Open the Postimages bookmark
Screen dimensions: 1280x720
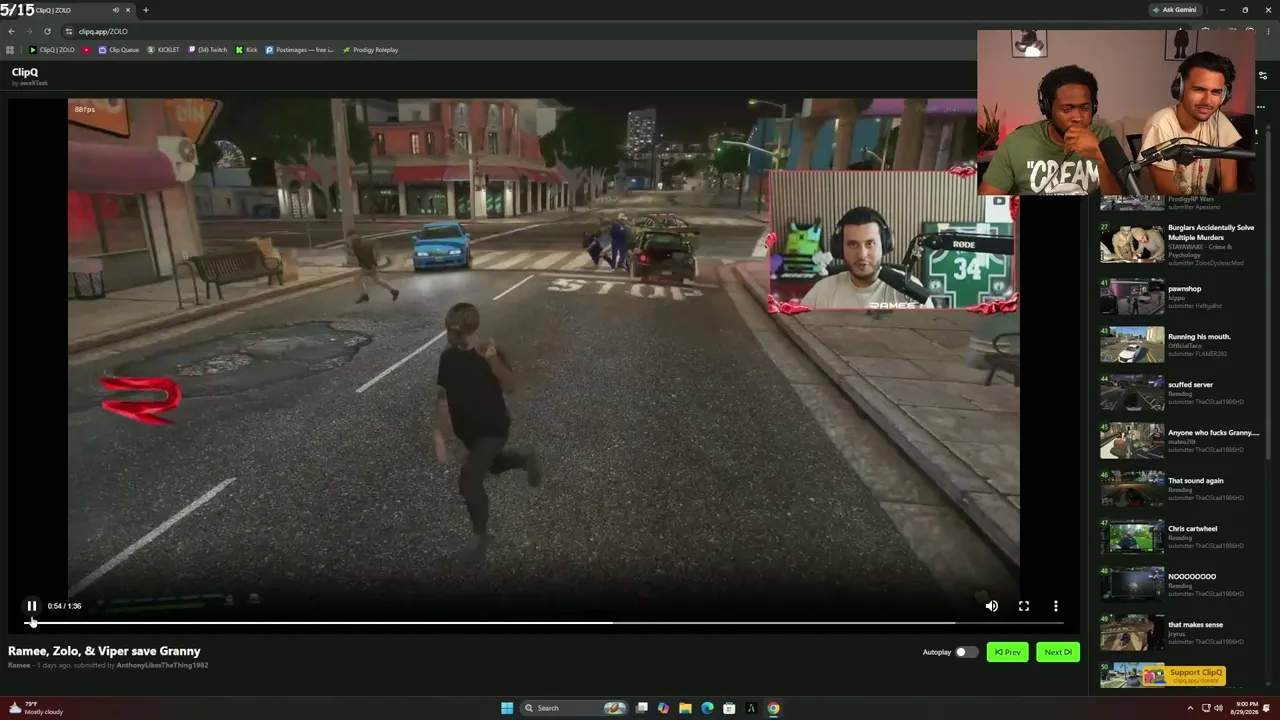tap(299, 50)
